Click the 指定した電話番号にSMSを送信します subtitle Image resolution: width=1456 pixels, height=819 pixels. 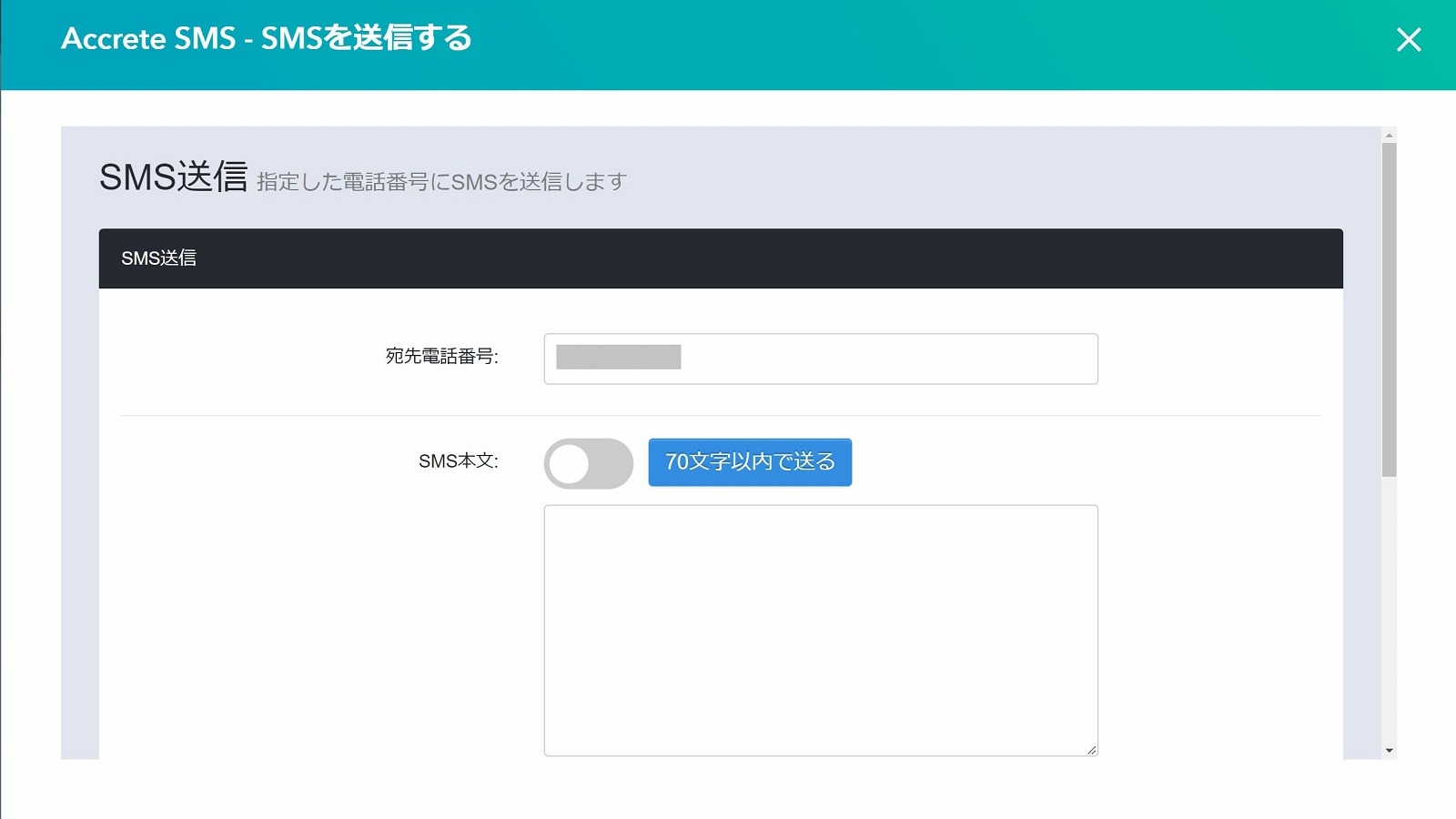[441, 182]
